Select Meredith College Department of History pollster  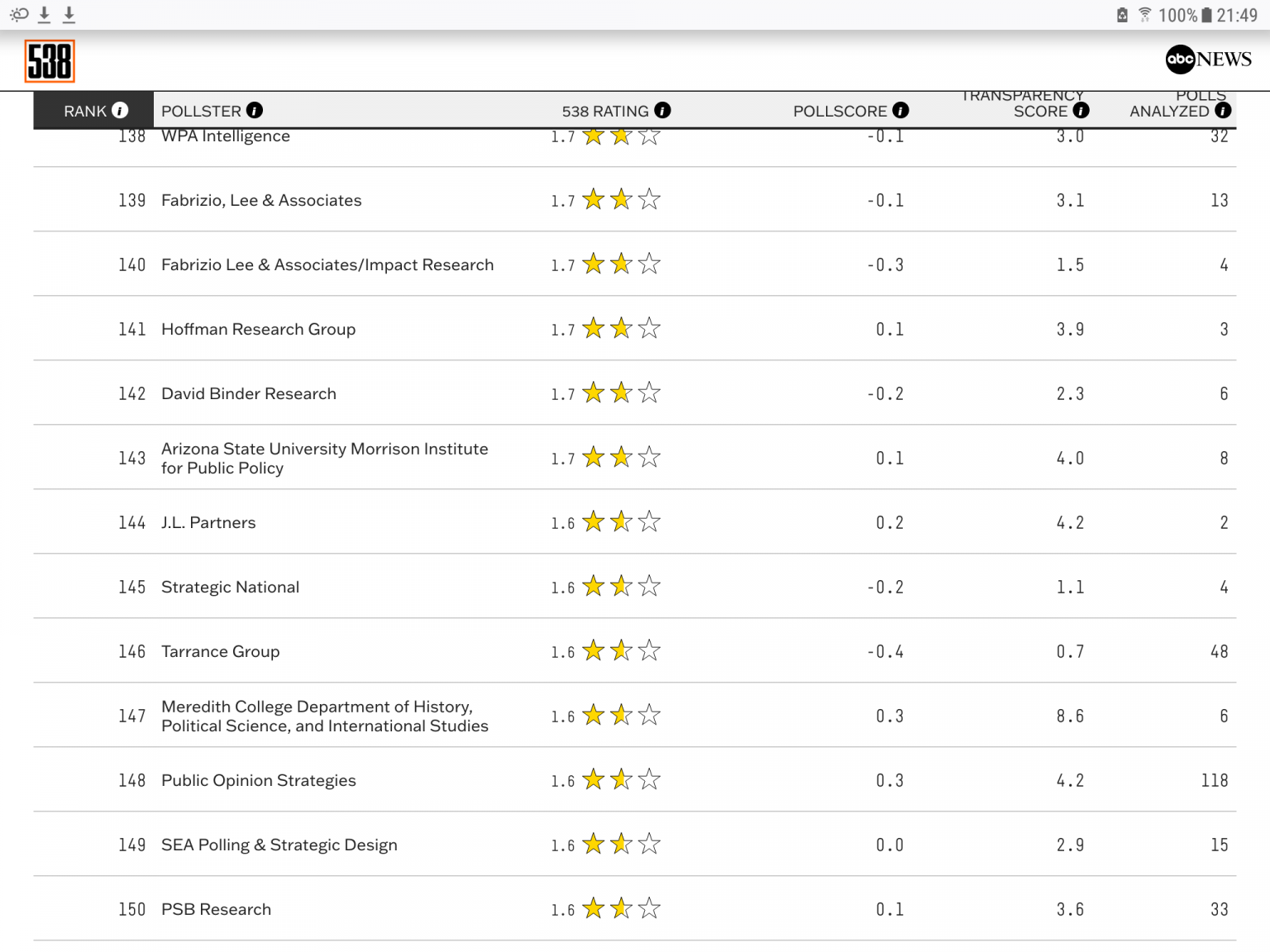pyautogui.click(x=325, y=716)
